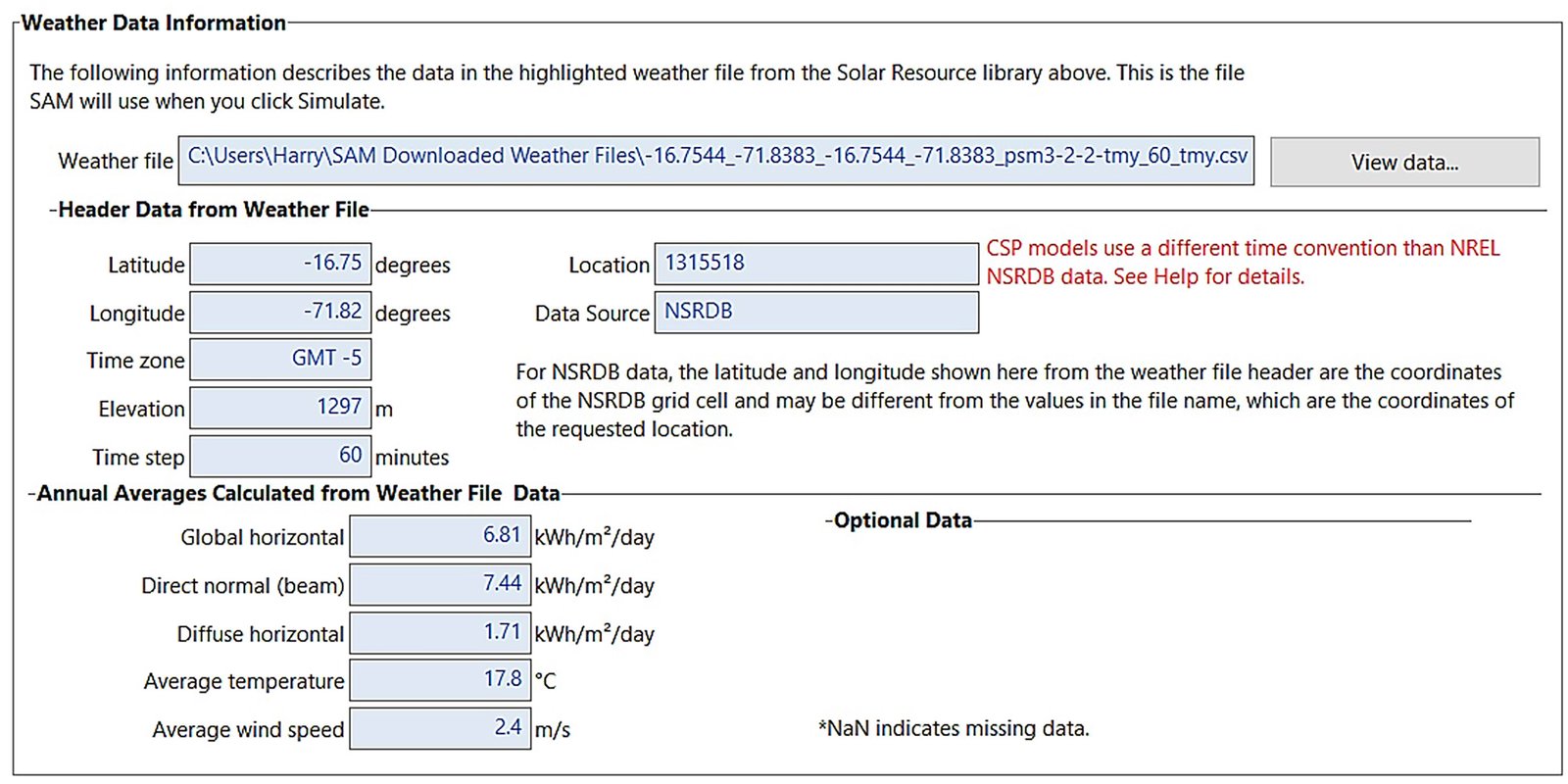Click the '°C' unit after Average temperature
1568x784 pixels.
coord(546,681)
